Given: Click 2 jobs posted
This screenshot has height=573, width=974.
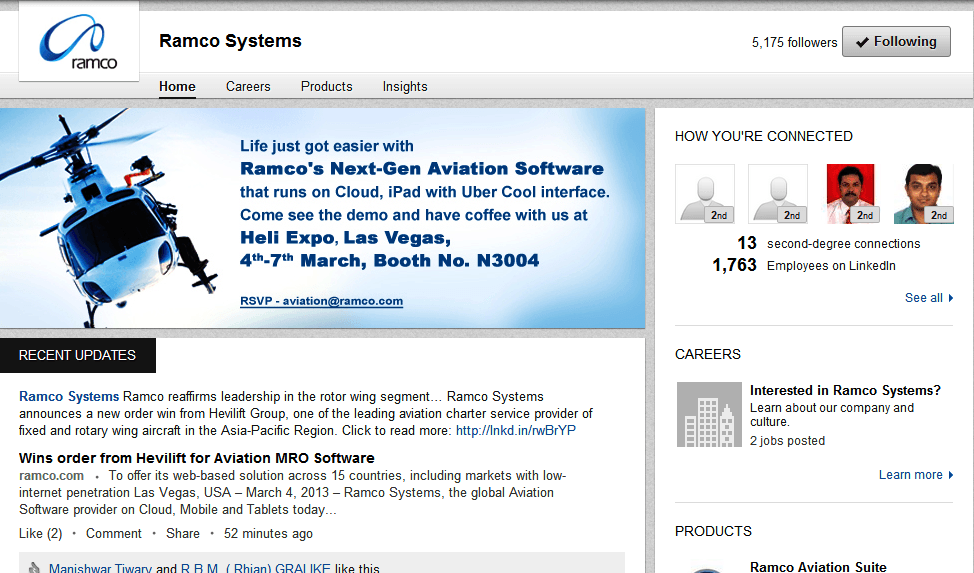Looking at the screenshot, I should point(787,441).
